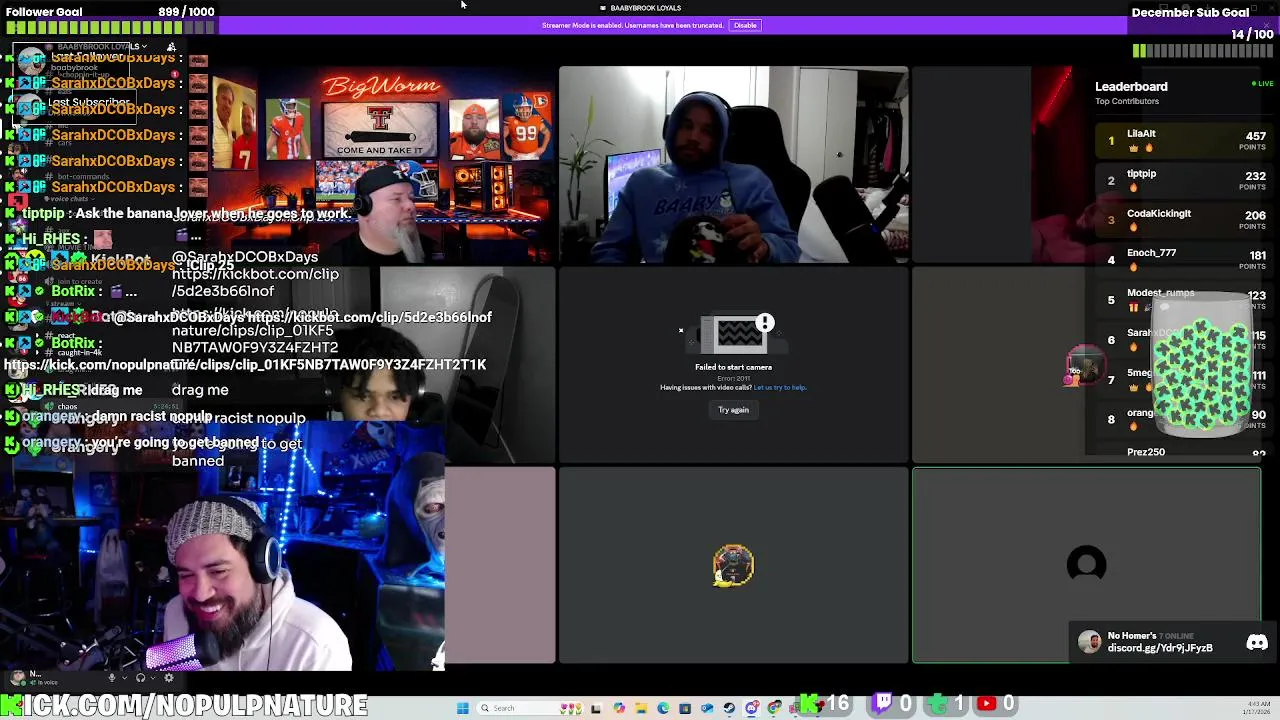Select the default gray avatar participant tile
This screenshot has width=1280, height=720.
[x=1086, y=565]
